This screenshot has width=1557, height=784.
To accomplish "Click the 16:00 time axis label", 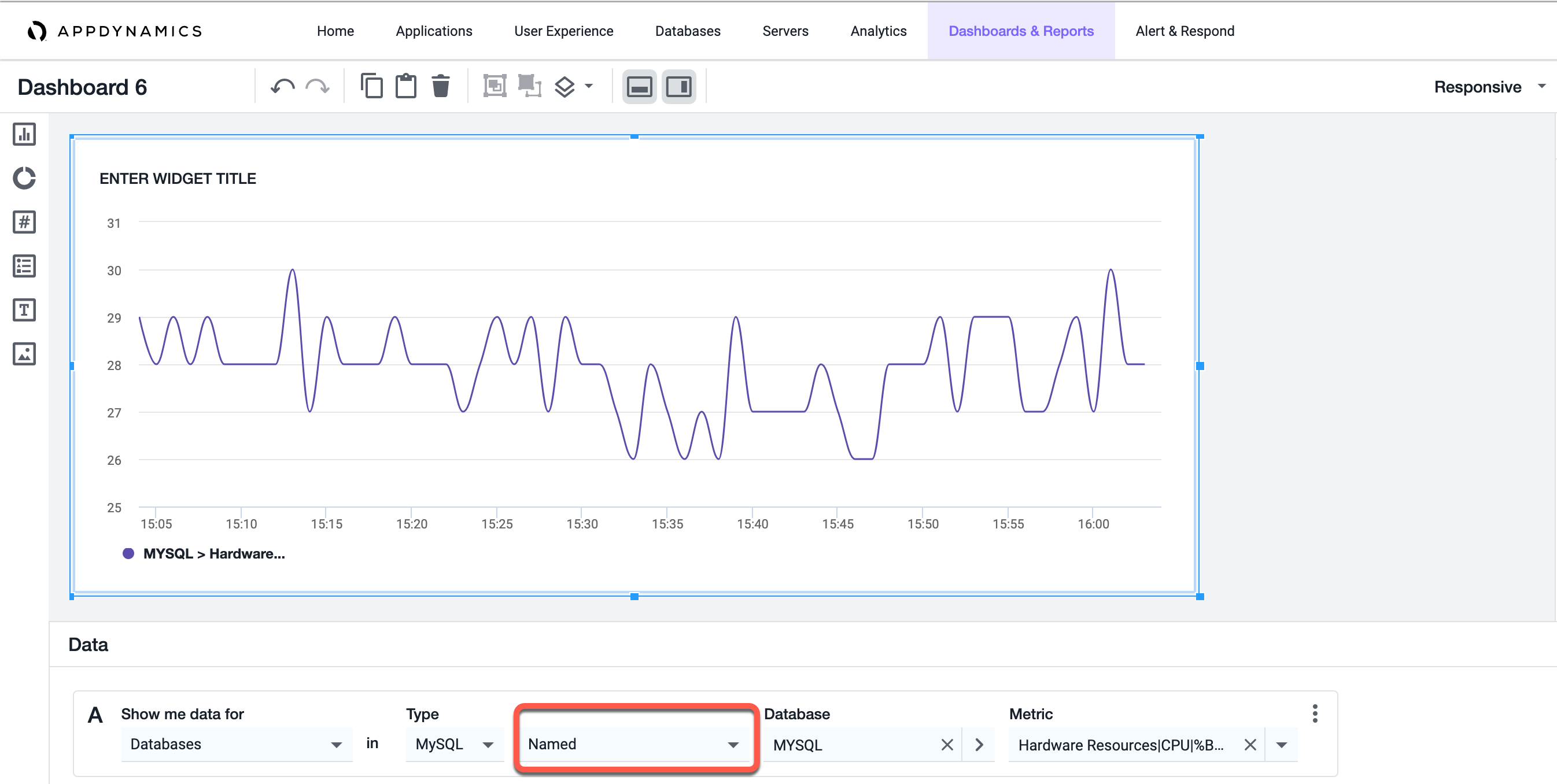I will [1093, 524].
